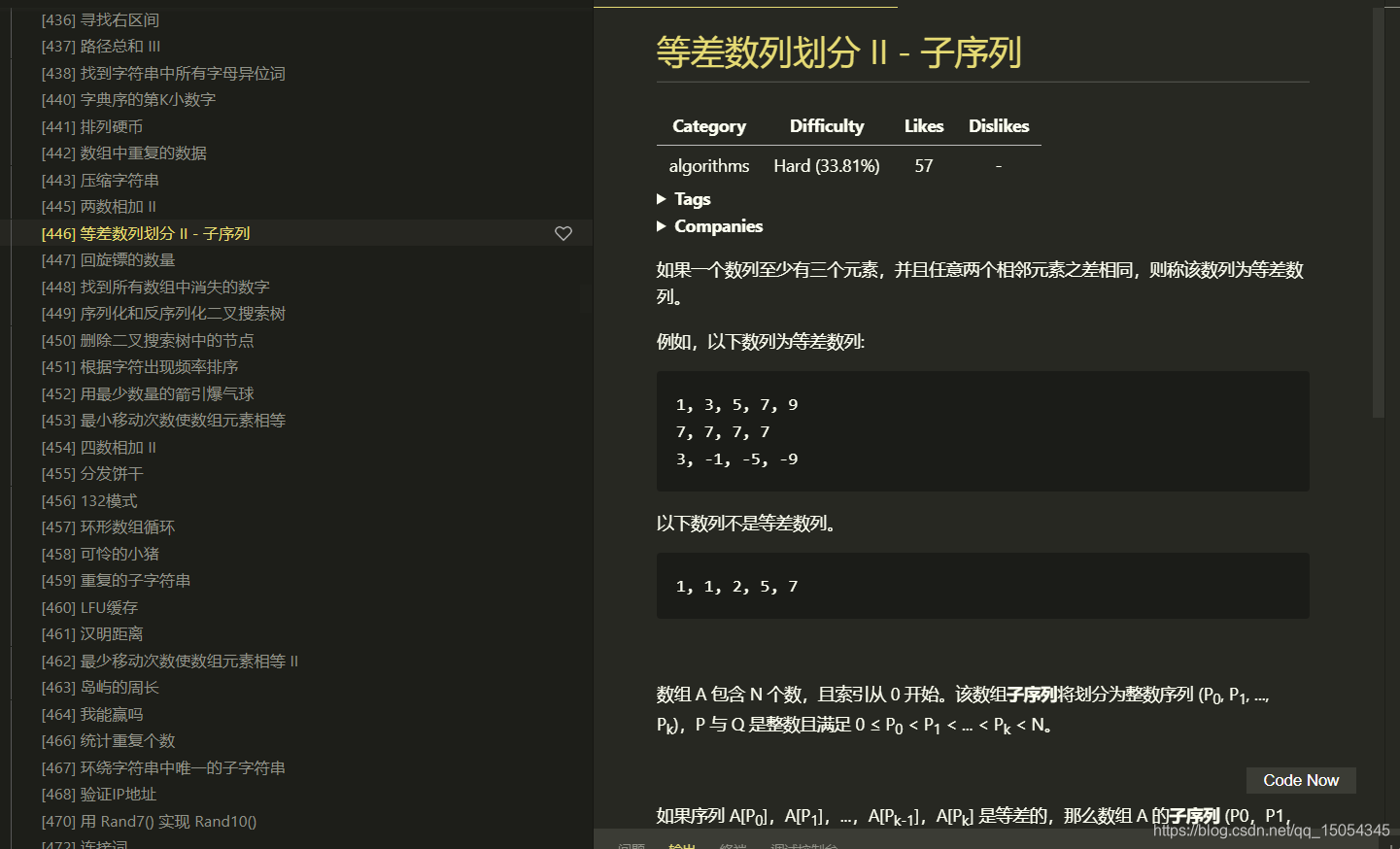Click the algorithms category label
Image resolution: width=1400 pixels, height=849 pixels.
709,166
